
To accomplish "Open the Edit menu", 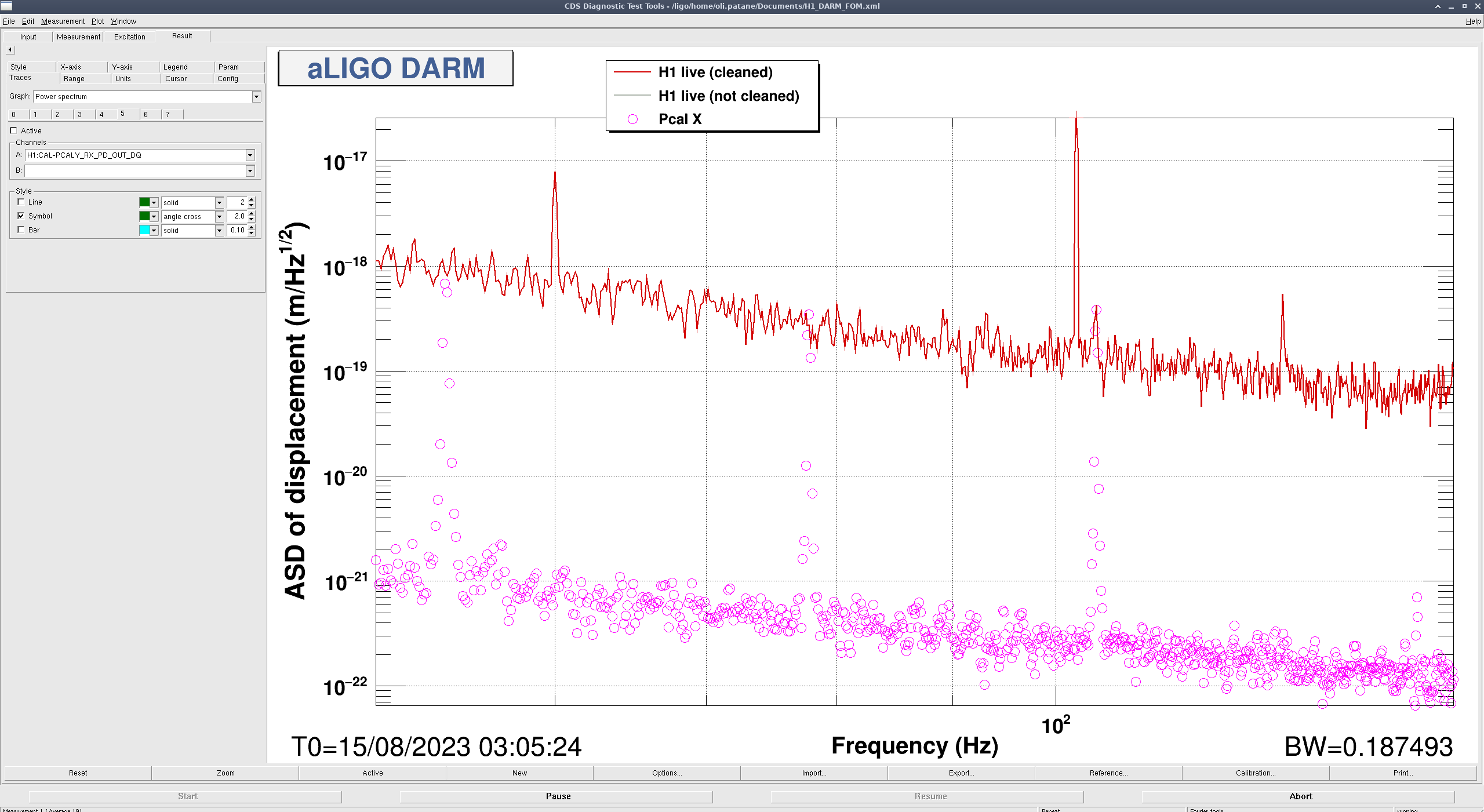I will (28, 21).
